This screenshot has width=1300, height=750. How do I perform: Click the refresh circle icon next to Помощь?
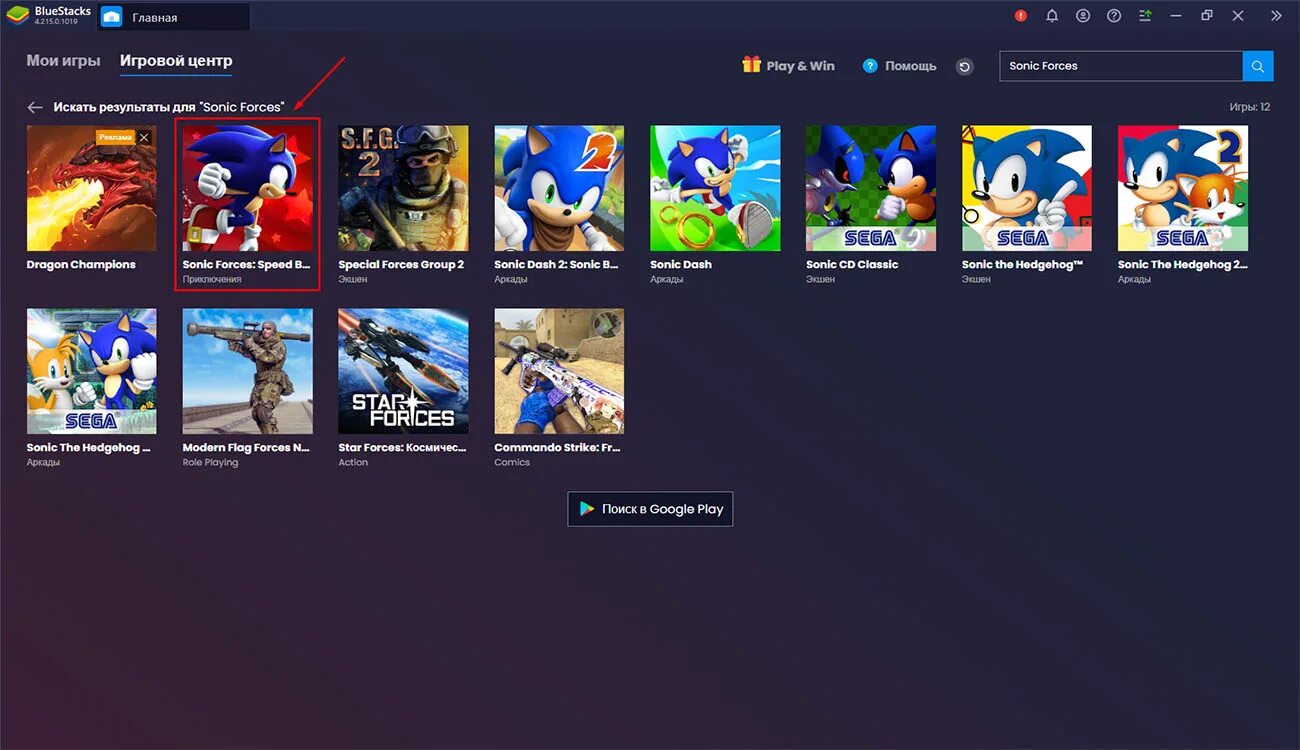[x=964, y=67]
